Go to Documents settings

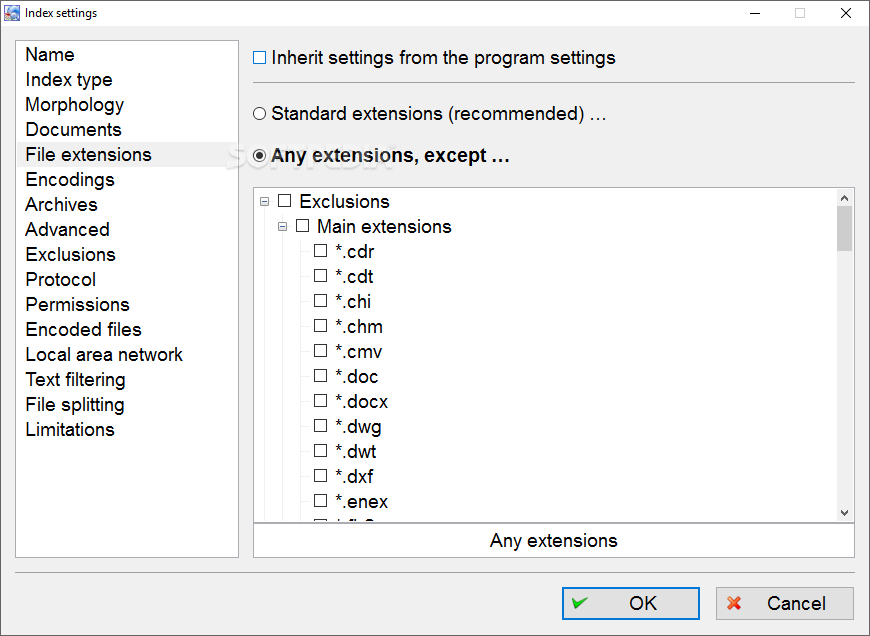pos(128,129)
